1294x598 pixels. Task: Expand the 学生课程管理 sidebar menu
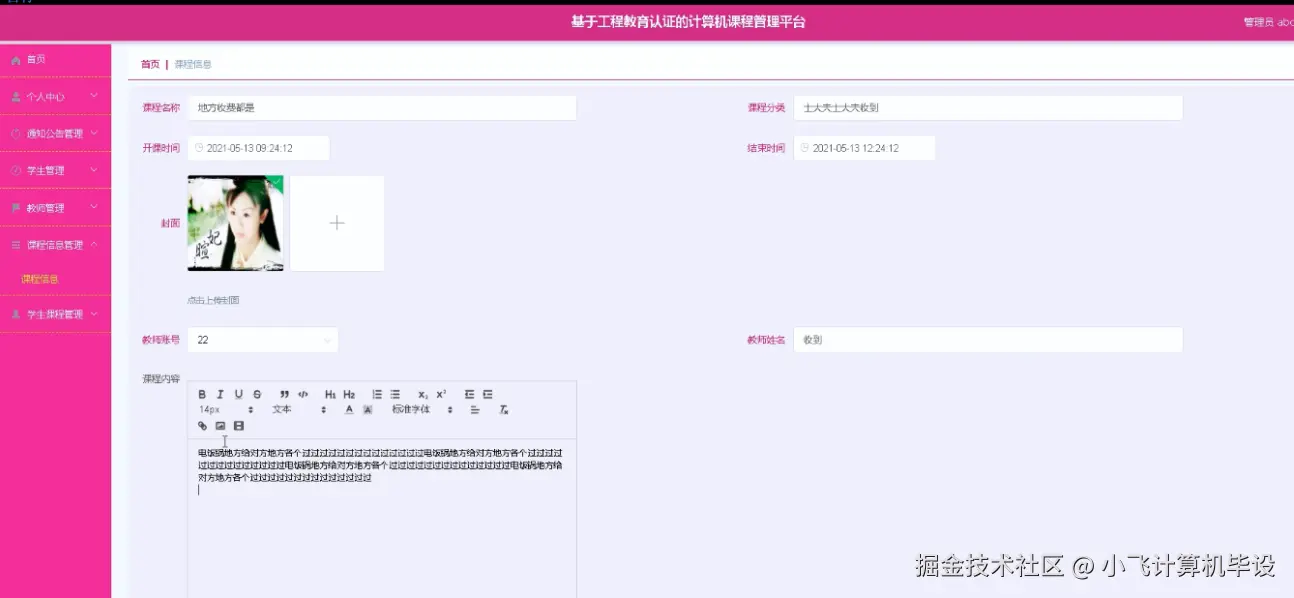click(56, 314)
